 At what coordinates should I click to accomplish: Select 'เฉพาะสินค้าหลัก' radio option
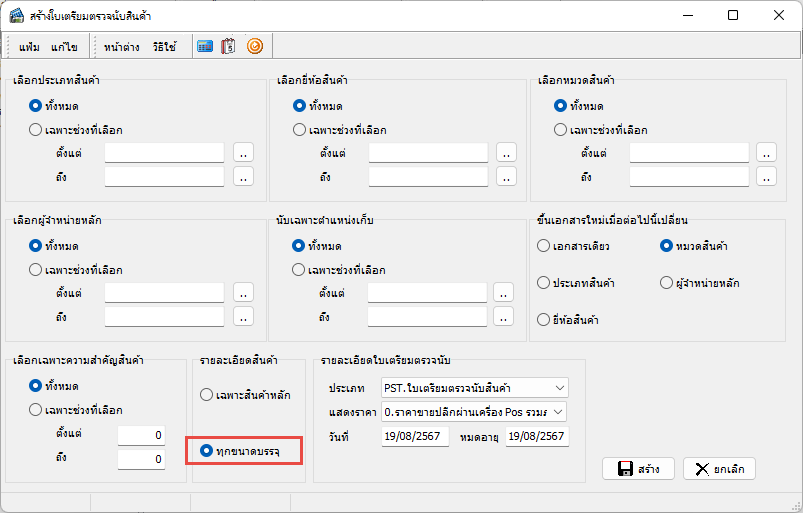pos(206,395)
